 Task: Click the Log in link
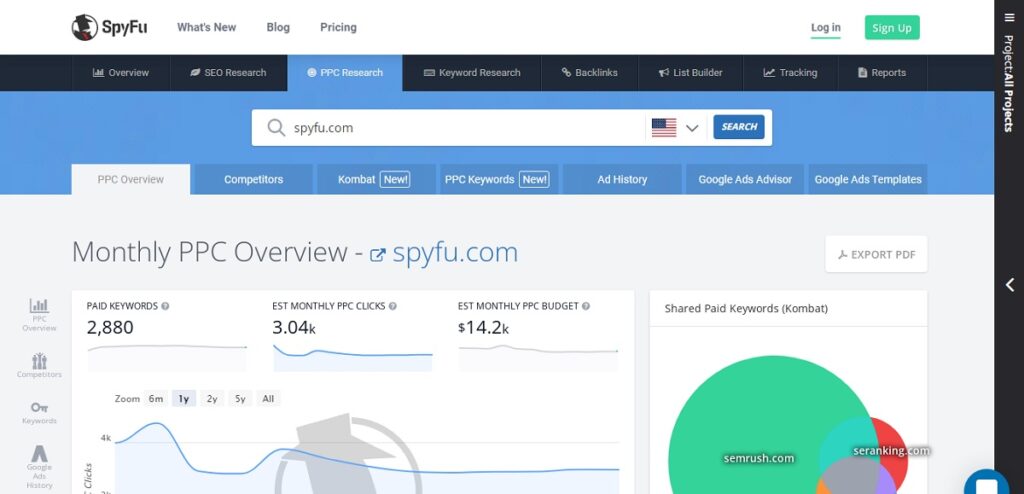[825, 27]
